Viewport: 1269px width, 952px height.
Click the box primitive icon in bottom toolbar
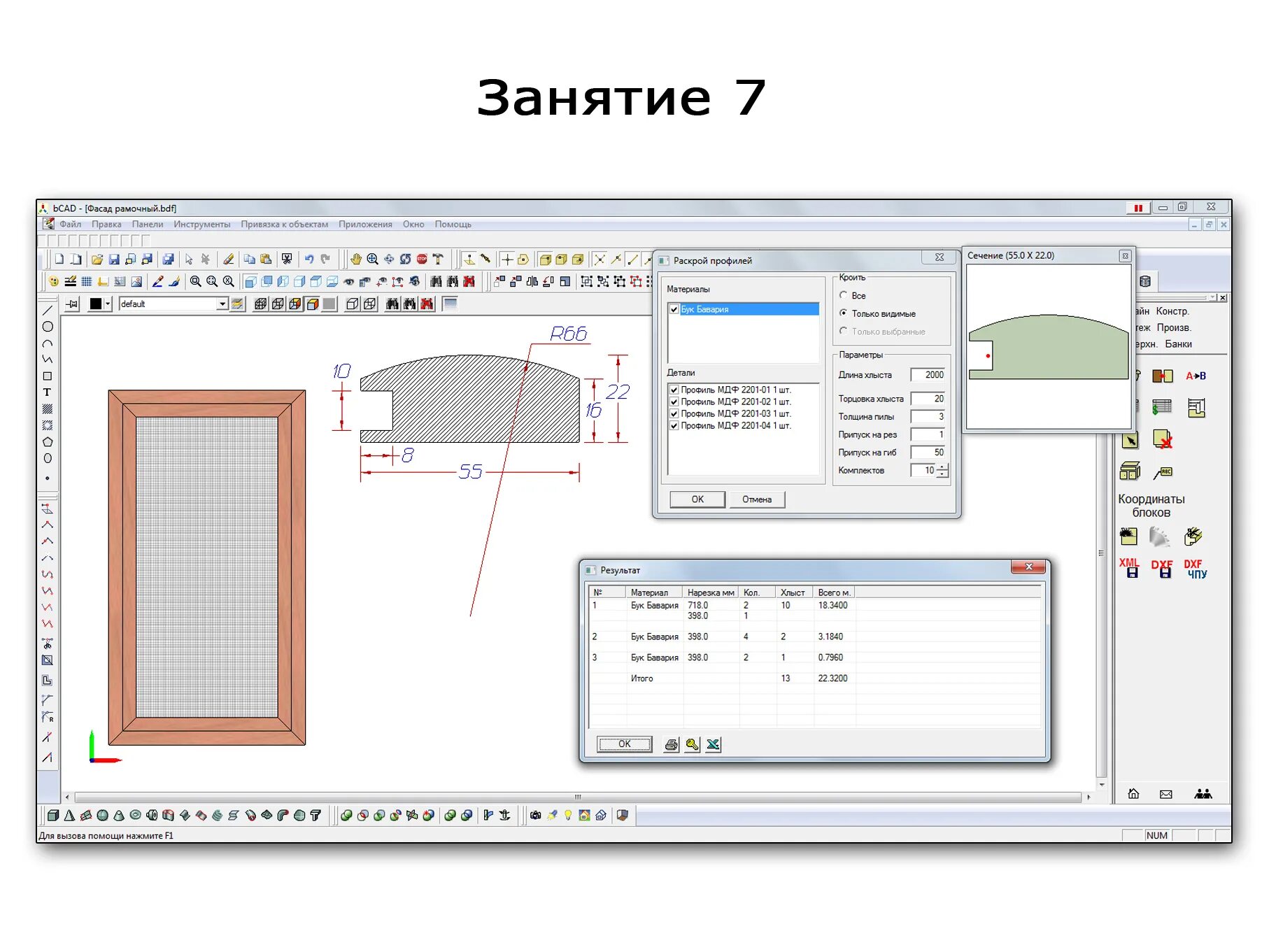coord(53,816)
